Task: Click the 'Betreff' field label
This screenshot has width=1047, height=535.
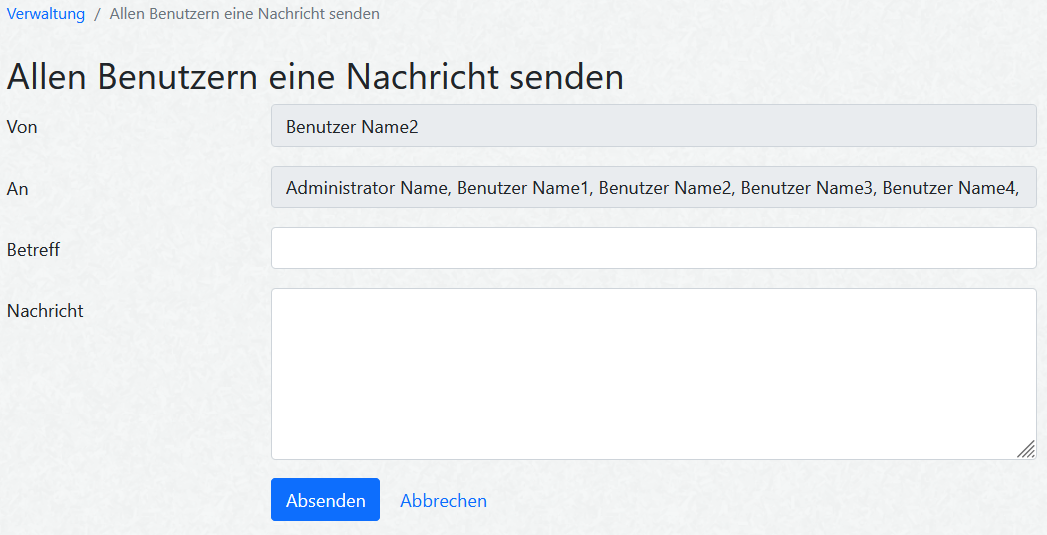Action: 33,249
